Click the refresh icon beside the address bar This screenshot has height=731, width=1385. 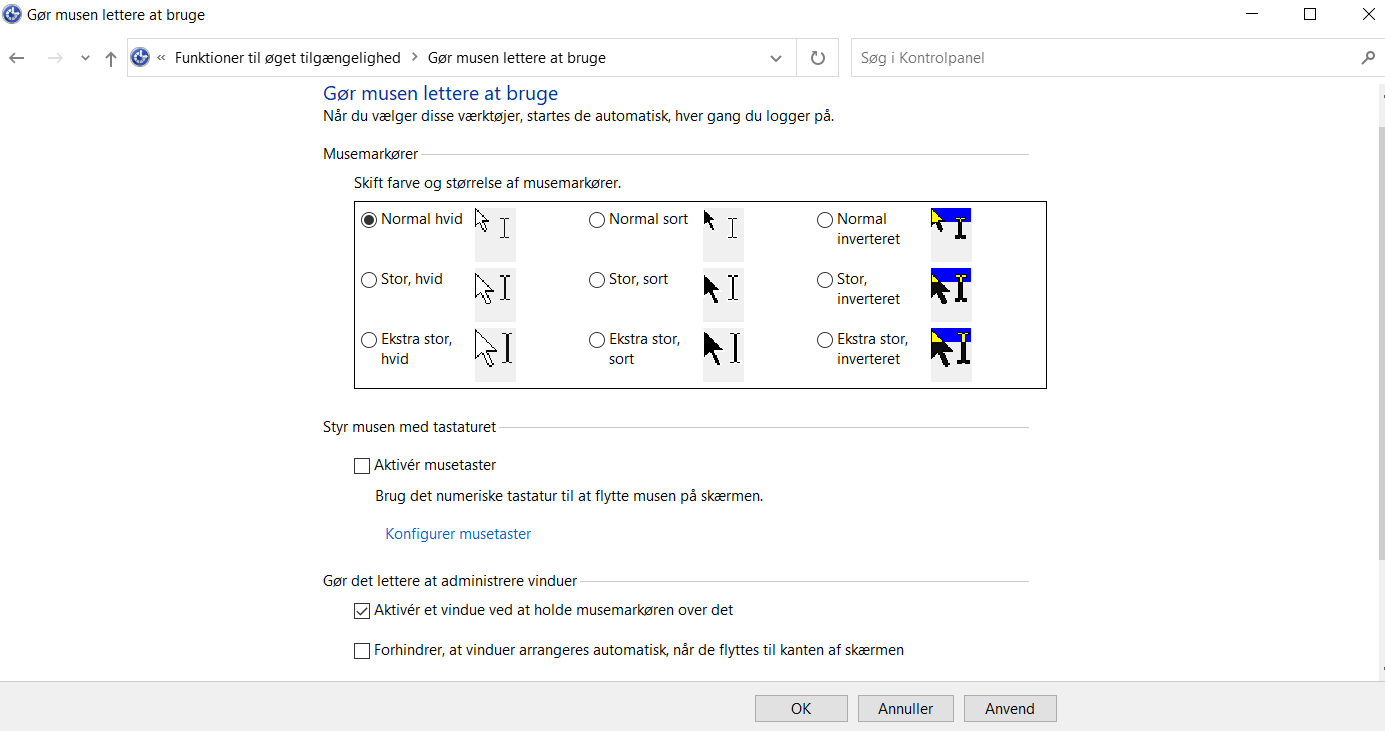point(818,58)
